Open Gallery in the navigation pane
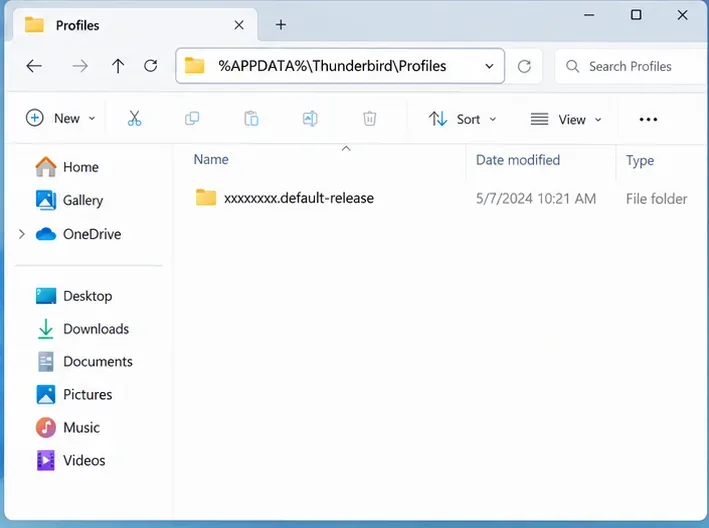The image size is (709, 528). [x=69, y=200]
